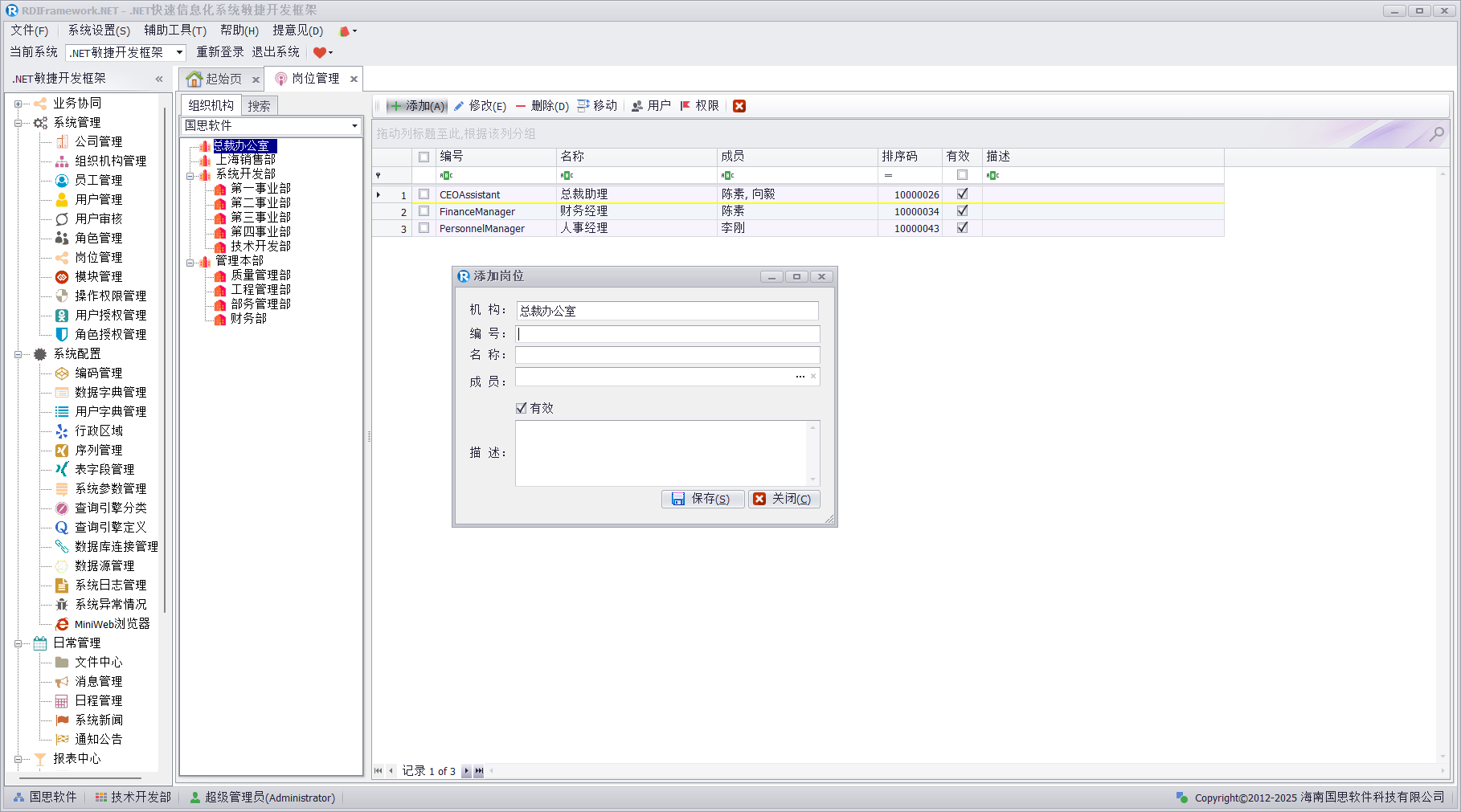Click the Permission (权限) flag icon
1461x812 pixels.
[x=685, y=106]
